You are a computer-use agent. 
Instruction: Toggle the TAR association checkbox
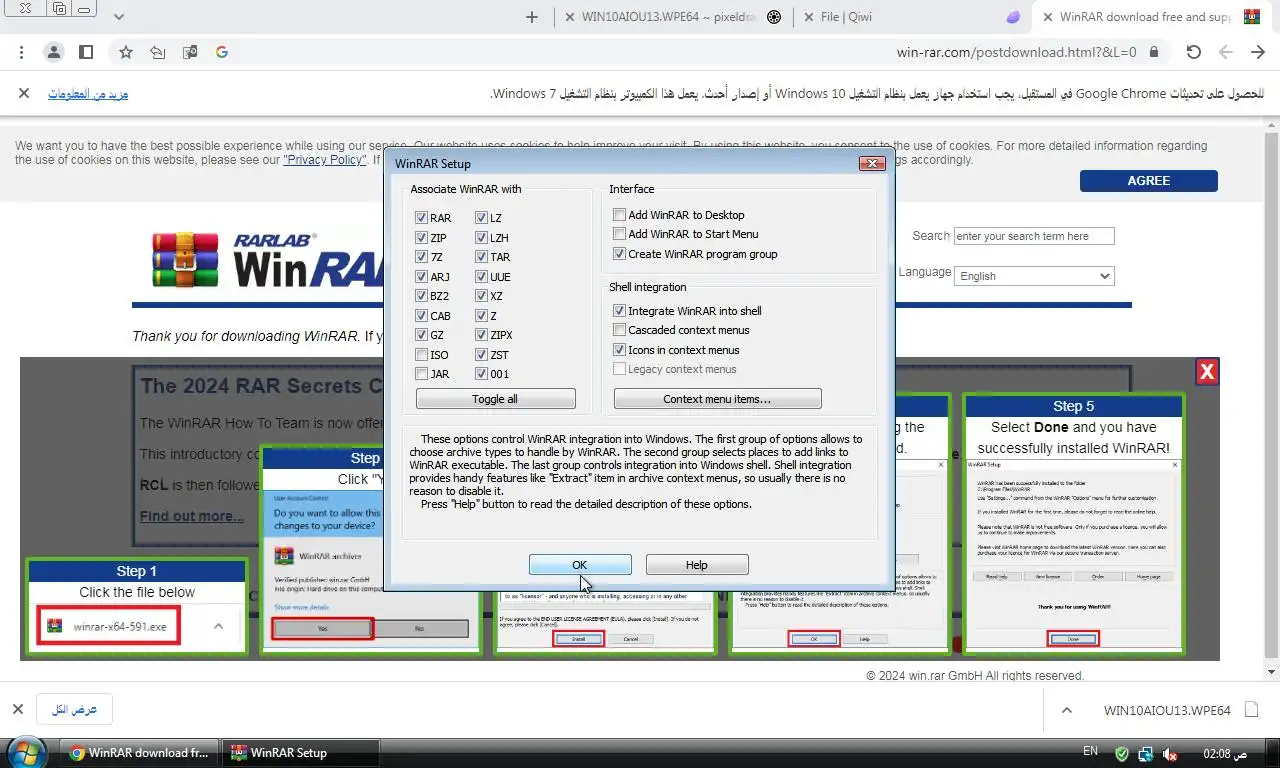pos(481,257)
